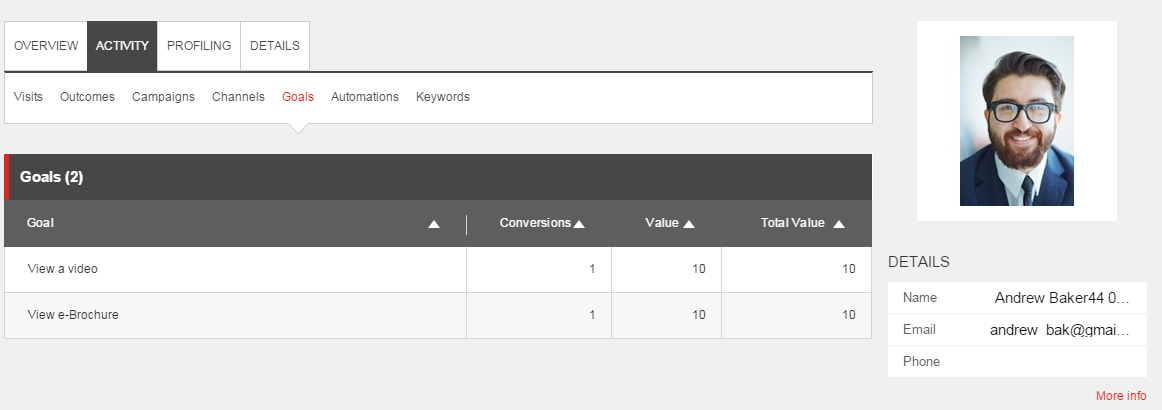
Task: Sort by Conversions arrow icon
Action: [580, 224]
